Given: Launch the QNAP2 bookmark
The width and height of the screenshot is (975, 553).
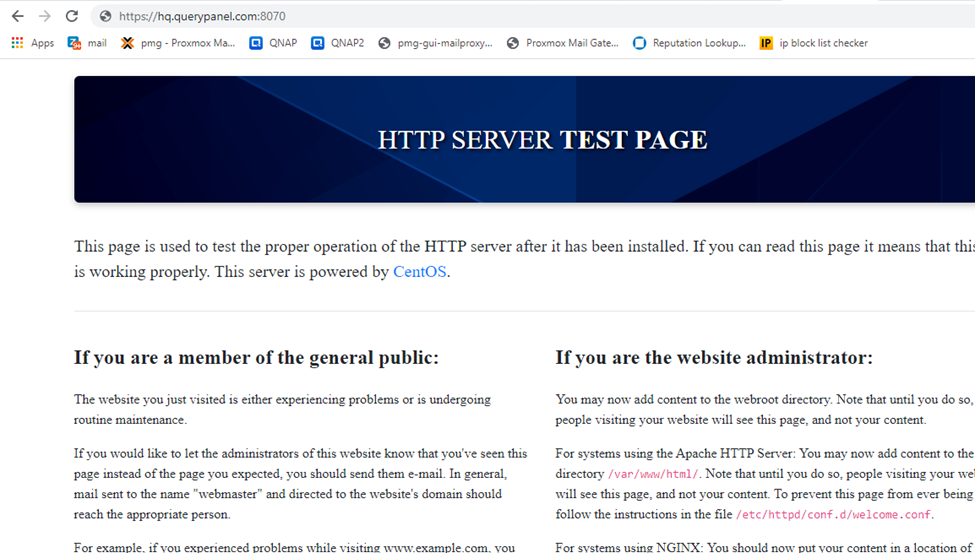Looking at the screenshot, I should pyautogui.click(x=337, y=43).
